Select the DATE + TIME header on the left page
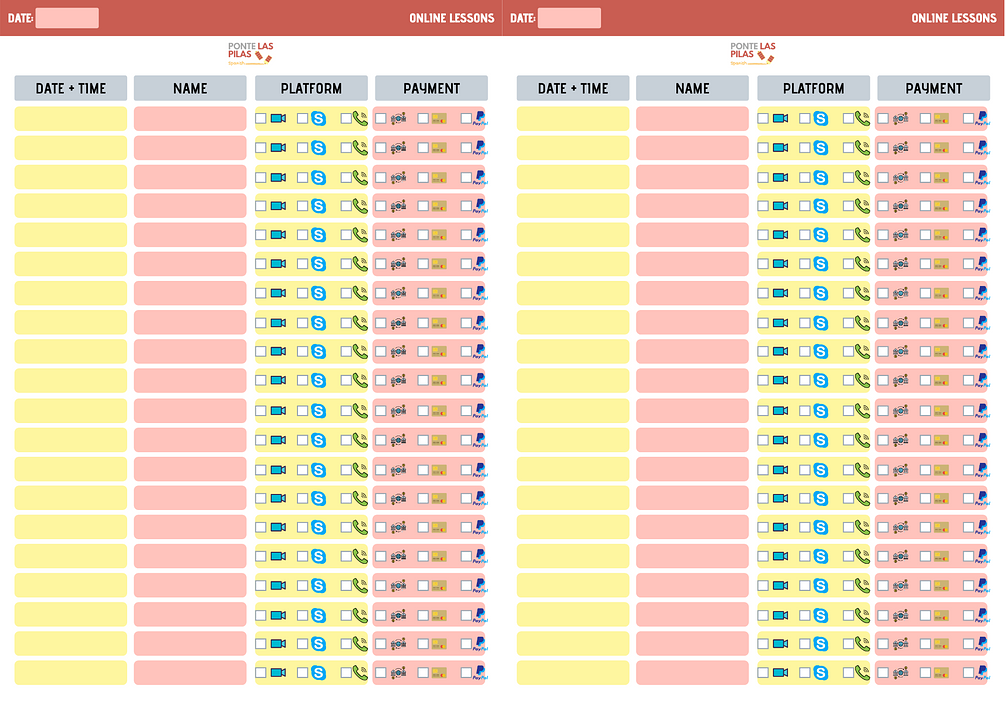 [71, 88]
